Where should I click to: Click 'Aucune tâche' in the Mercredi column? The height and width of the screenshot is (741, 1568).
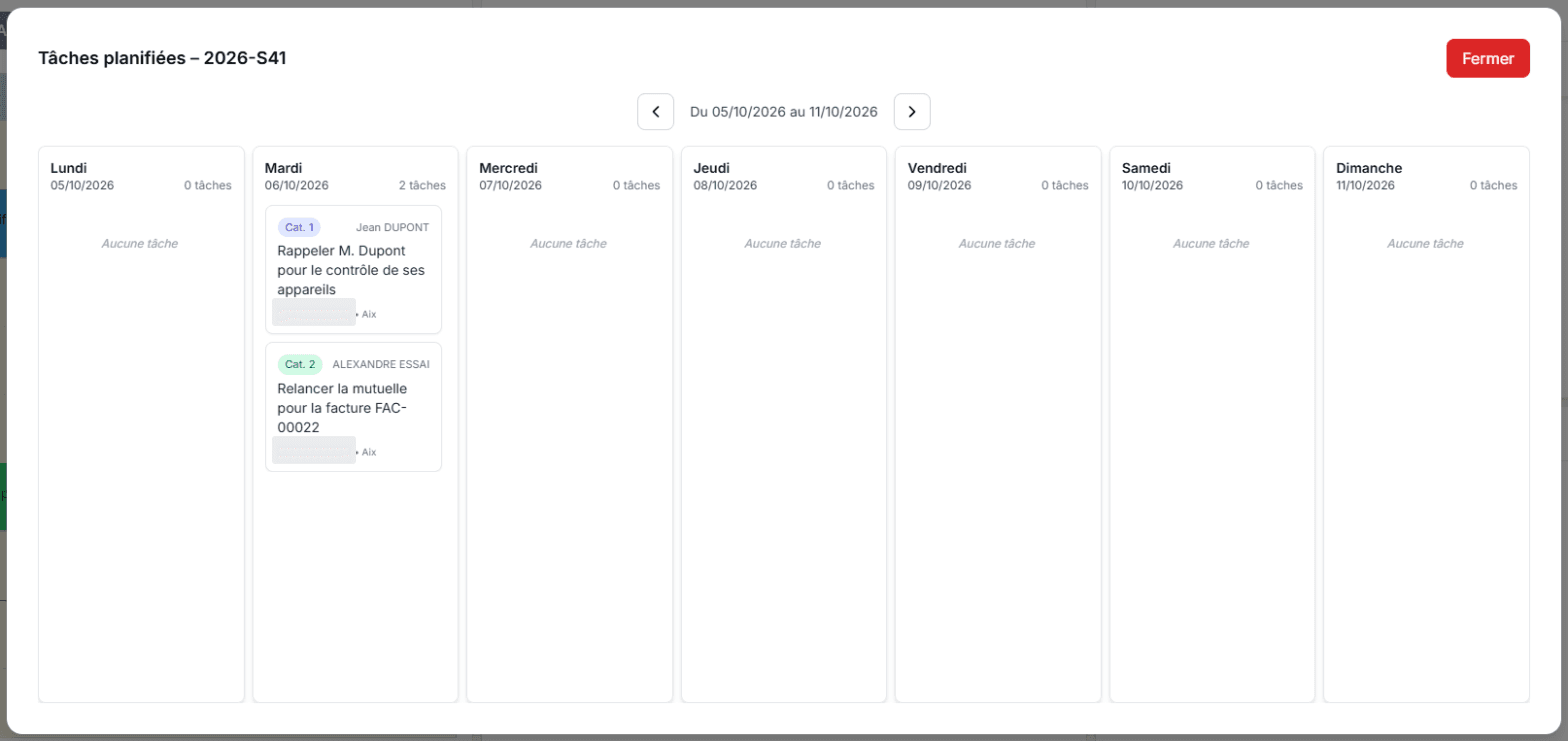point(568,243)
